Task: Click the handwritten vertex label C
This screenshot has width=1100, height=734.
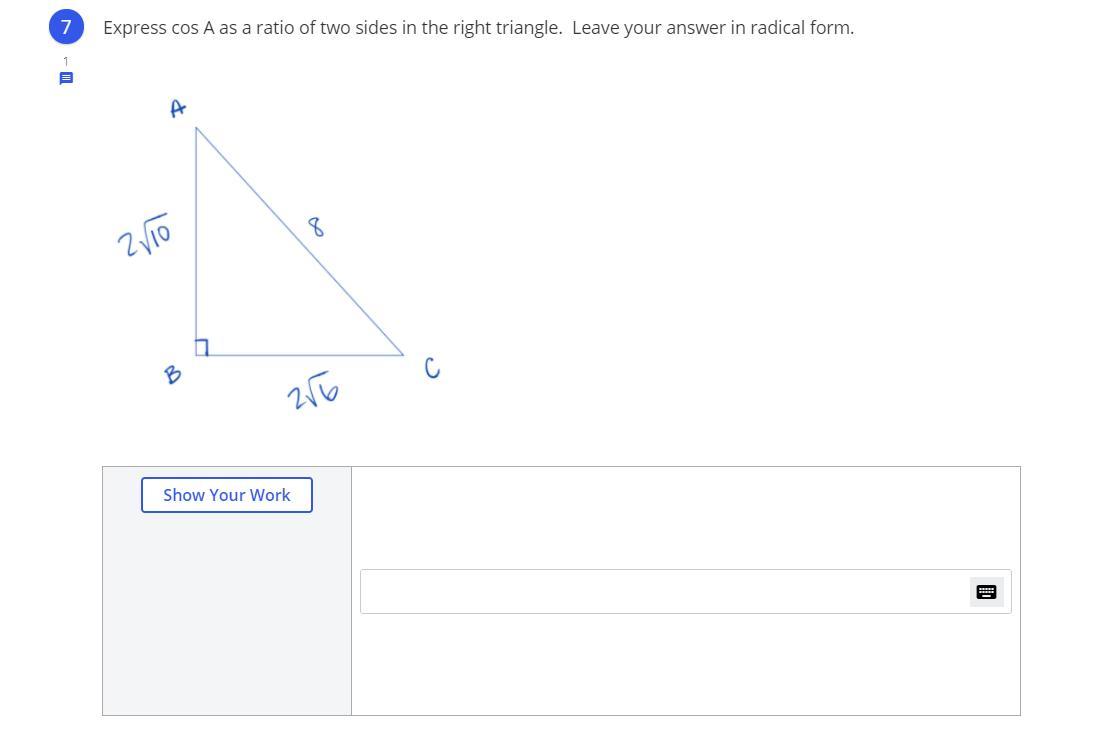Action: coord(432,369)
